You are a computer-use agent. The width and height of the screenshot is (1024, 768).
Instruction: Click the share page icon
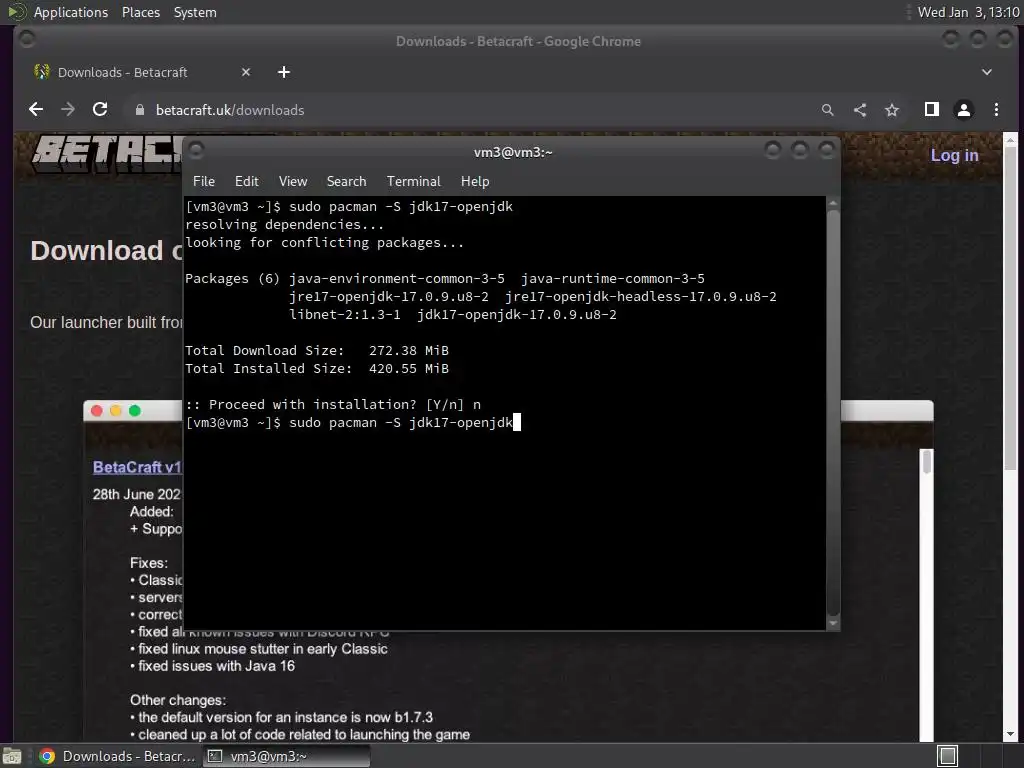[x=860, y=110]
